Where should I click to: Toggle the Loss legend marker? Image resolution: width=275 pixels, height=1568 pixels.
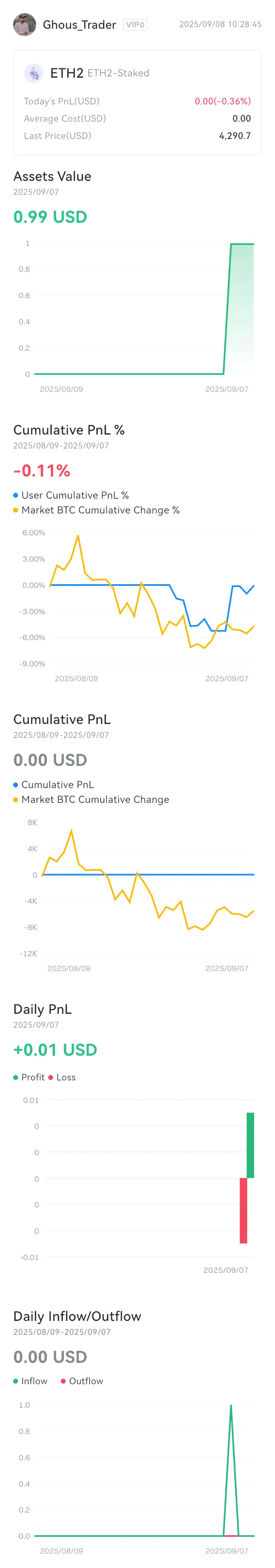tap(50, 1078)
